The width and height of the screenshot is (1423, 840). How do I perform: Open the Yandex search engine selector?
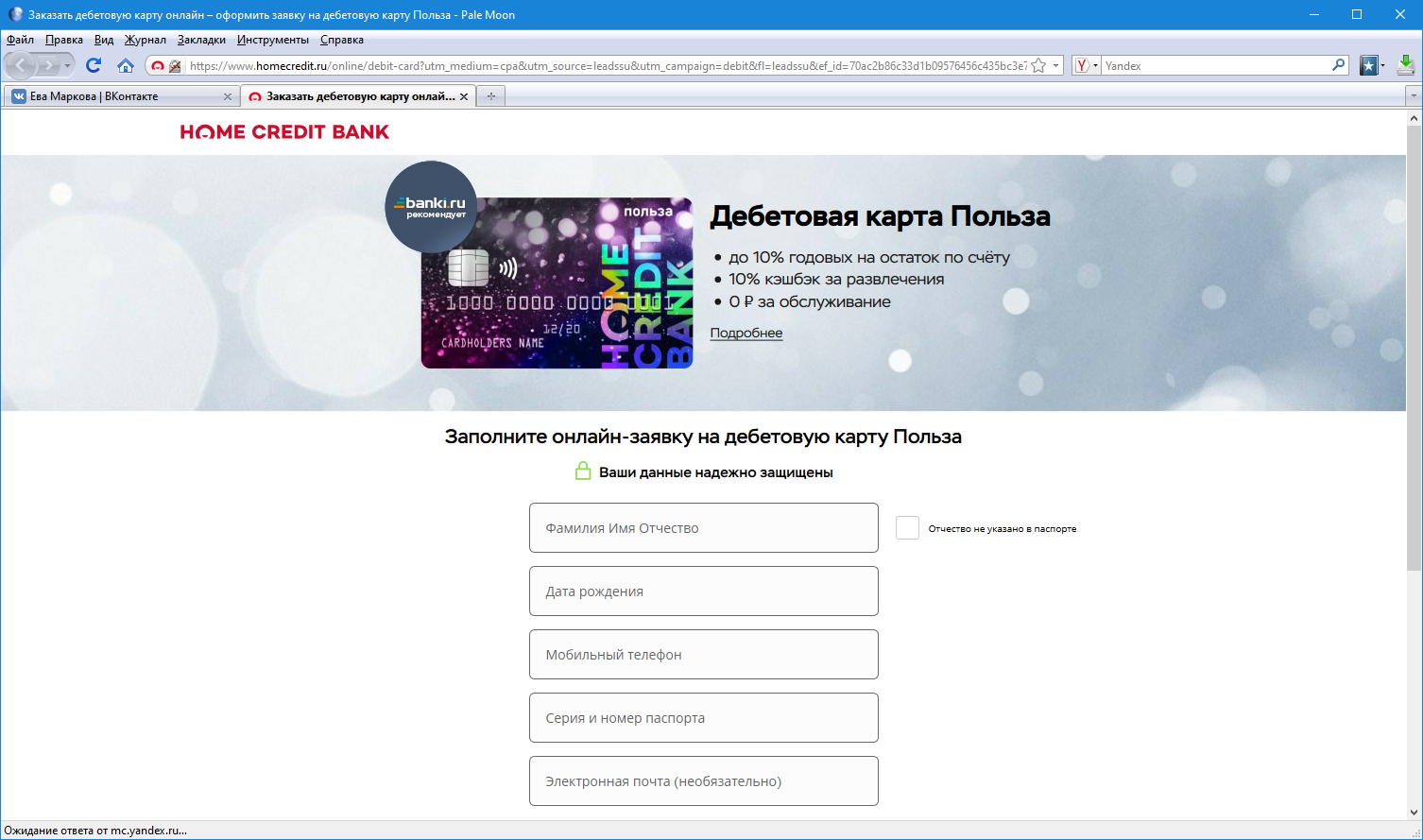click(1087, 66)
